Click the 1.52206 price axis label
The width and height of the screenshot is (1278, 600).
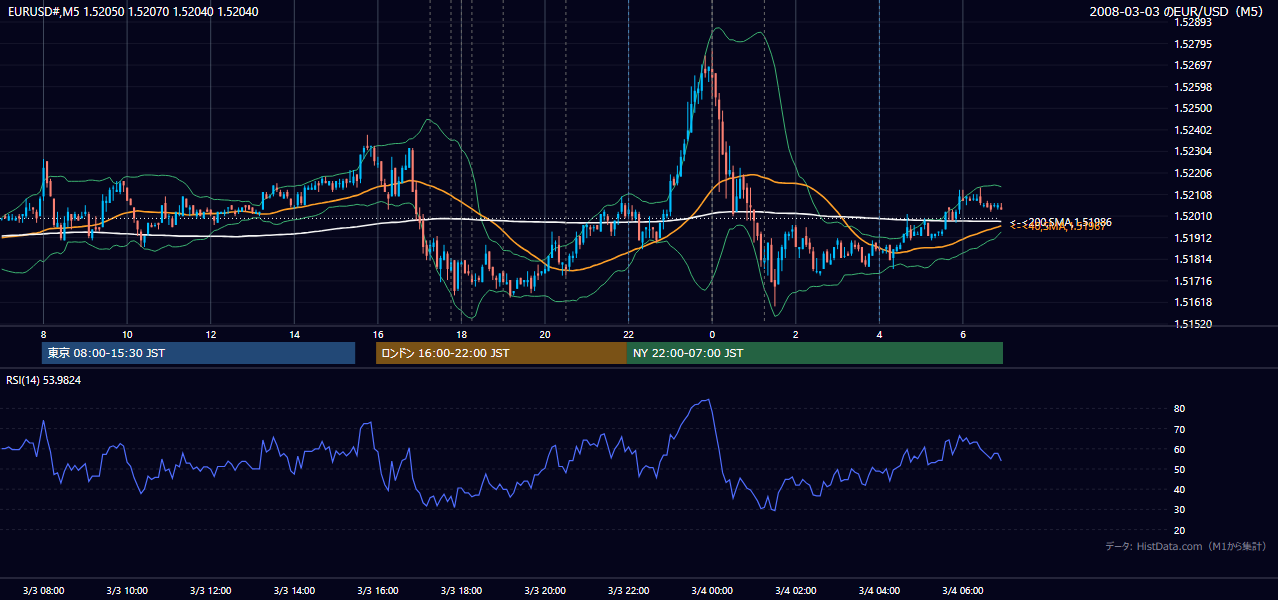pos(1193,173)
